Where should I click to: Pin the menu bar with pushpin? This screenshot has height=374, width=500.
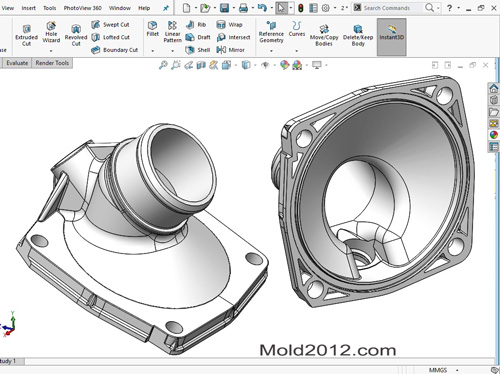click(x=166, y=8)
